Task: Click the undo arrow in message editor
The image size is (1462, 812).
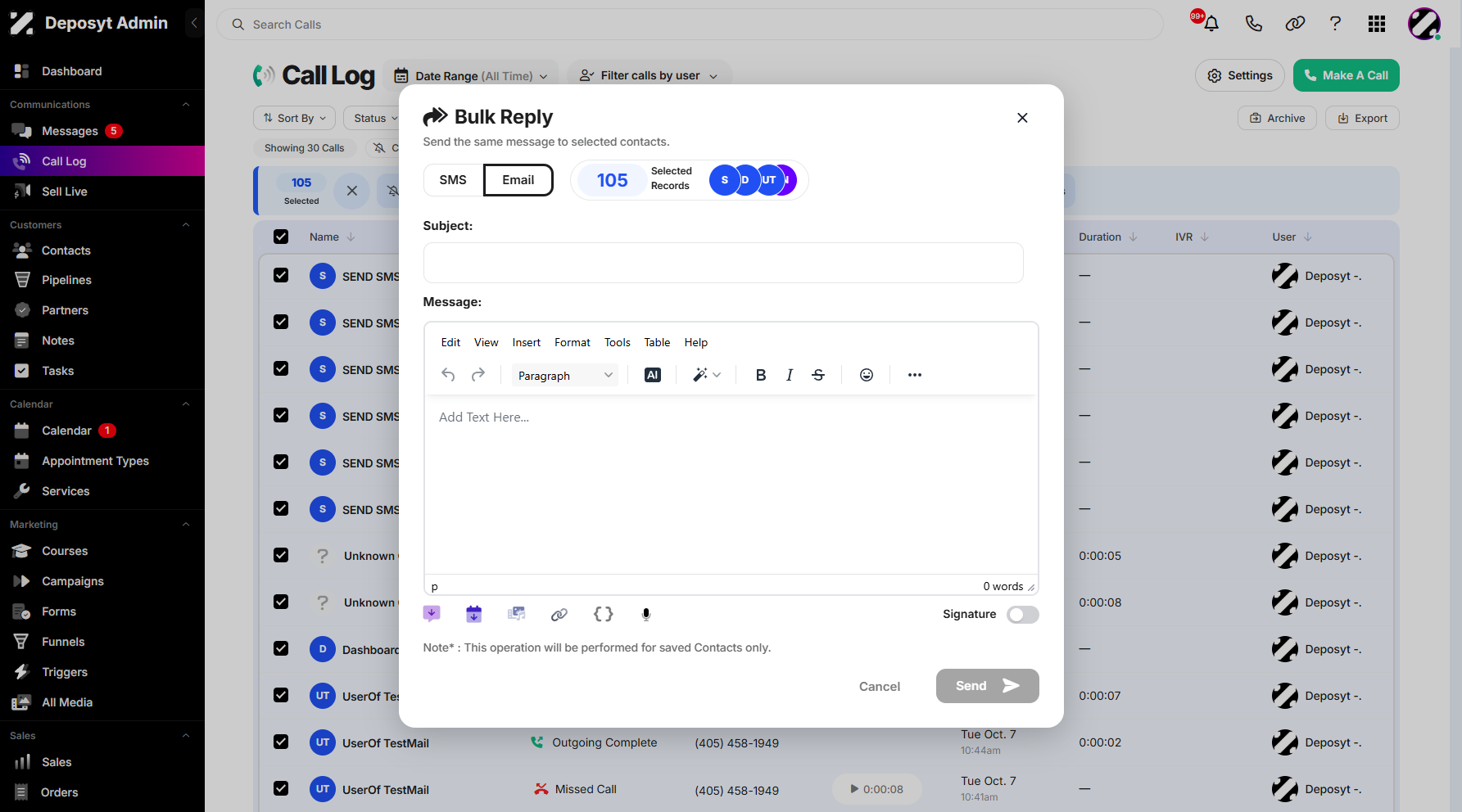Action: 448,375
